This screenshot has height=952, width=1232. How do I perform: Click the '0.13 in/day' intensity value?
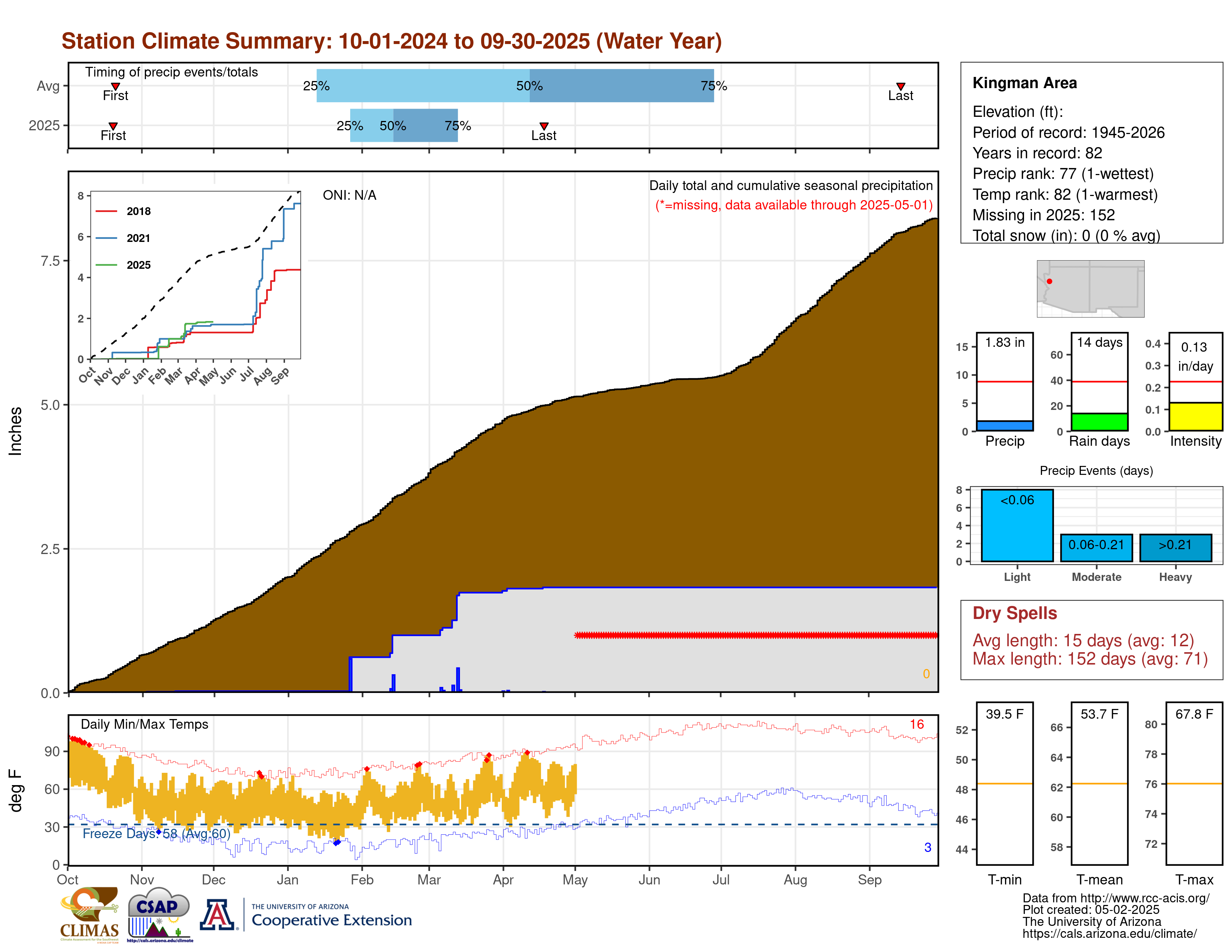[x=1195, y=357]
